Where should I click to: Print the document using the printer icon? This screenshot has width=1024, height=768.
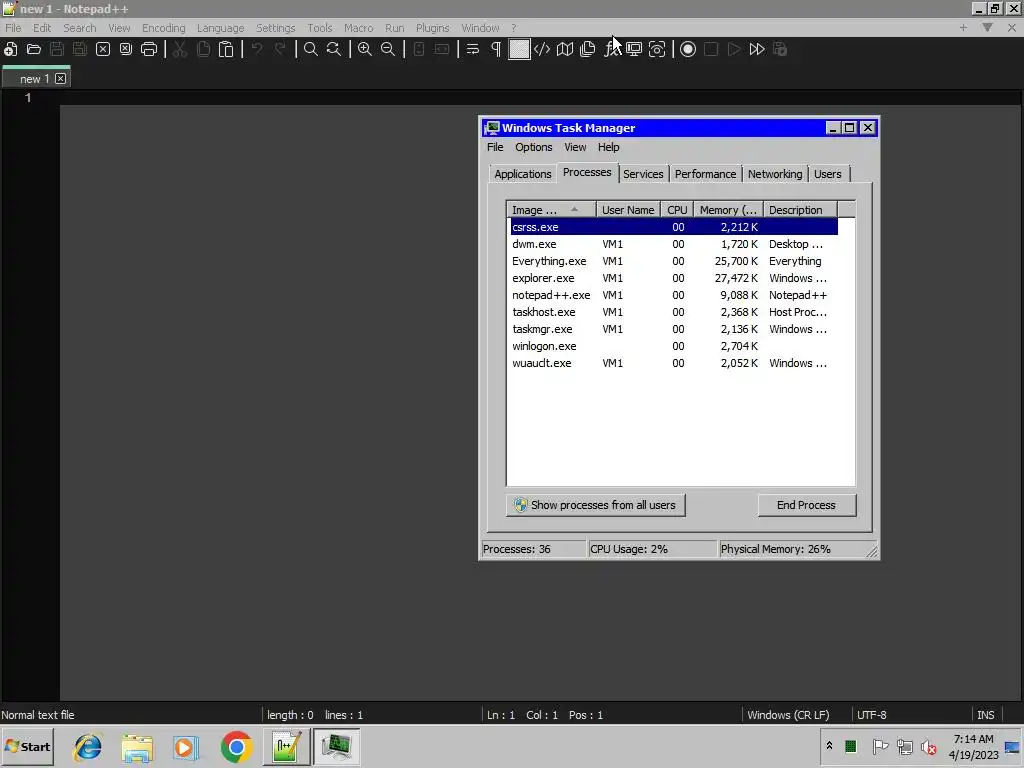149,49
